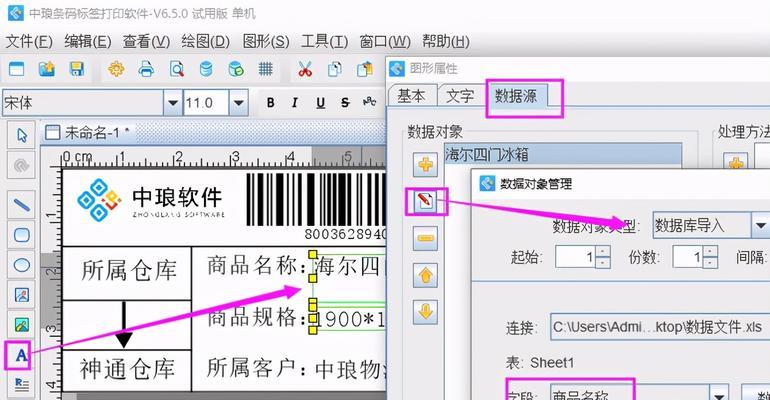Edit data object with the pencil button
Image resolution: width=770 pixels, height=400 pixels.
coord(425,201)
